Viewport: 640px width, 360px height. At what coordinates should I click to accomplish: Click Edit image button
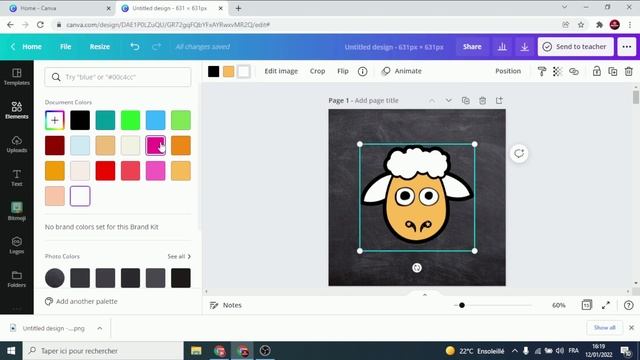tap(281, 71)
